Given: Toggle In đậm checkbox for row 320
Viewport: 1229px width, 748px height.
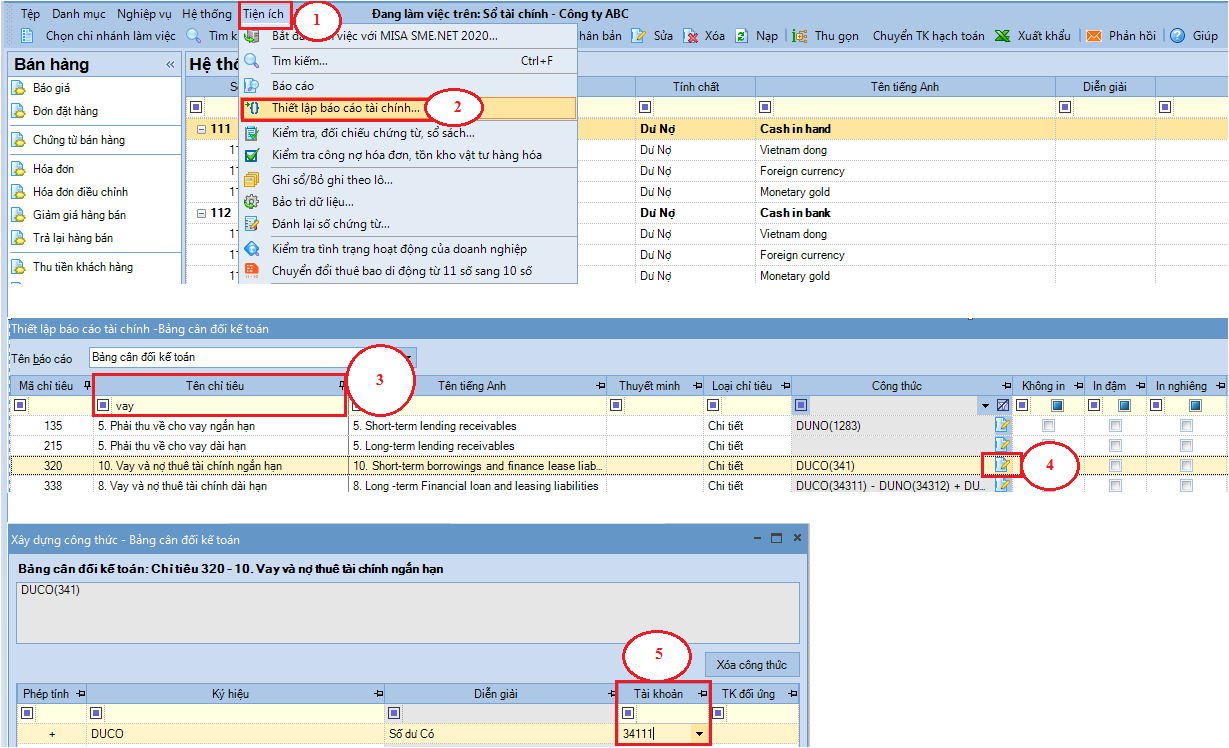Looking at the screenshot, I should (1115, 466).
